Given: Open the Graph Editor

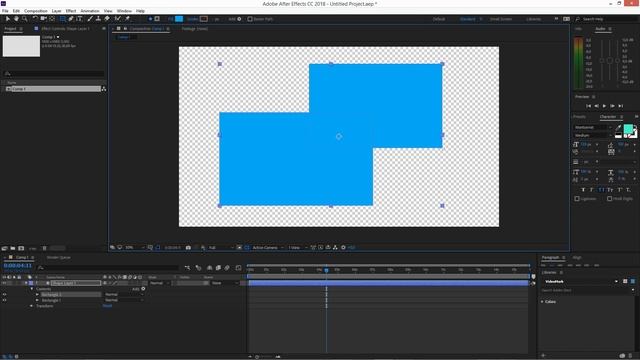Looking at the screenshot, I should 238,268.
